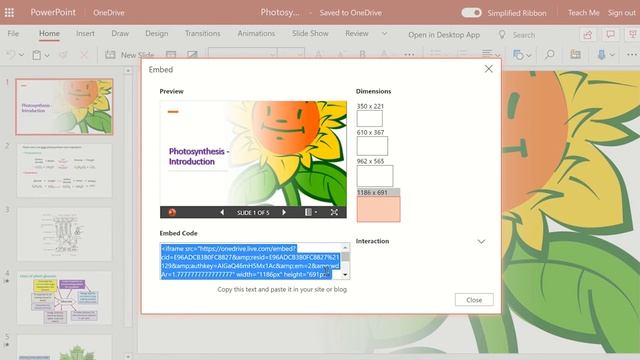Click the embed code scroll down arrow
The width and height of the screenshot is (640, 360).
[x=345, y=275]
